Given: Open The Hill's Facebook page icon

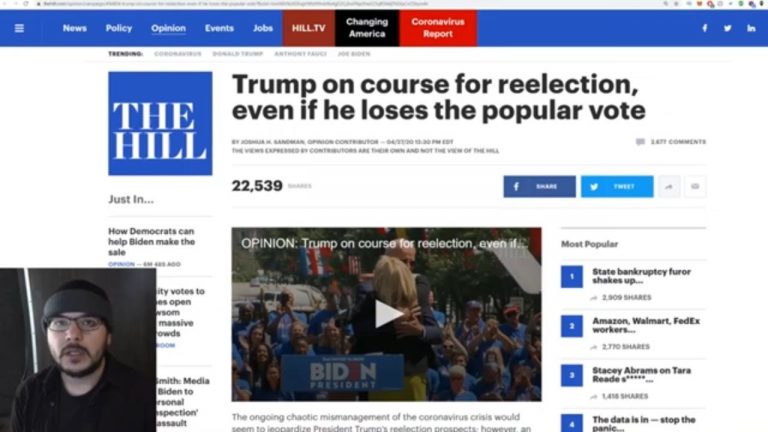Looking at the screenshot, I should 704,28.
